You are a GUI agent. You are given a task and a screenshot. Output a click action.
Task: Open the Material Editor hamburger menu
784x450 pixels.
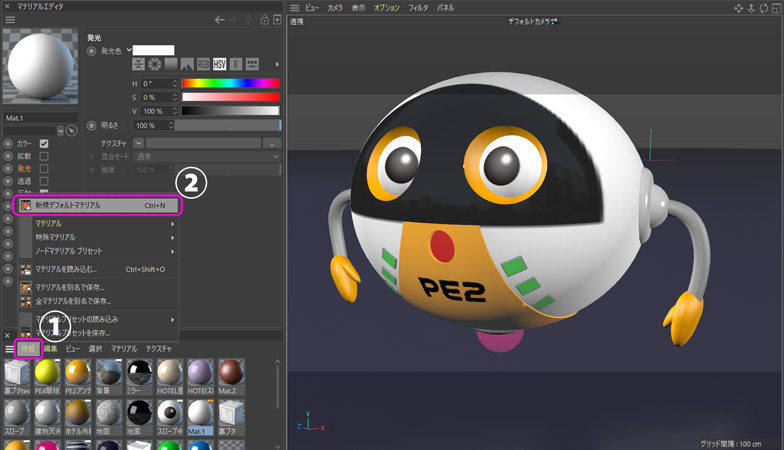click(x=10, y=19)
